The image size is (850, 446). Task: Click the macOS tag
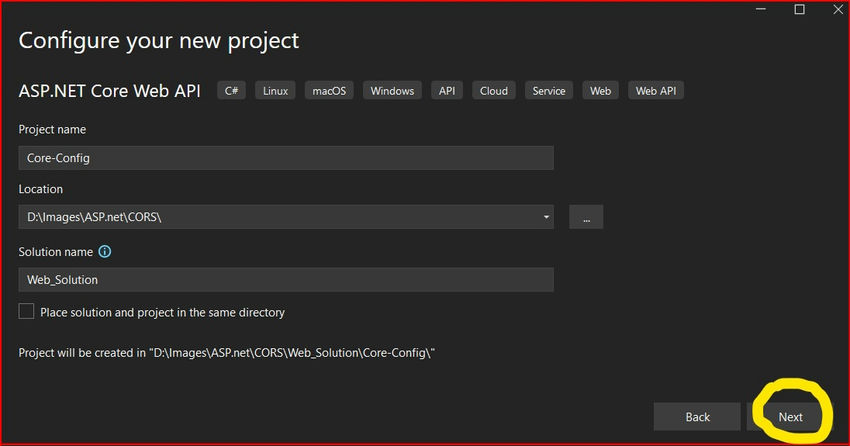(329, 91)
